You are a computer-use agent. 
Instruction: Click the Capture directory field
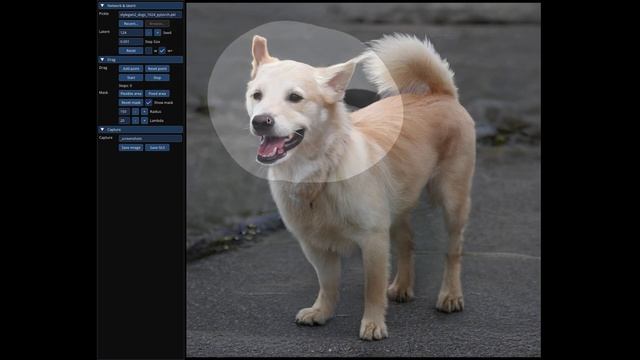click(x=150, y=138)
